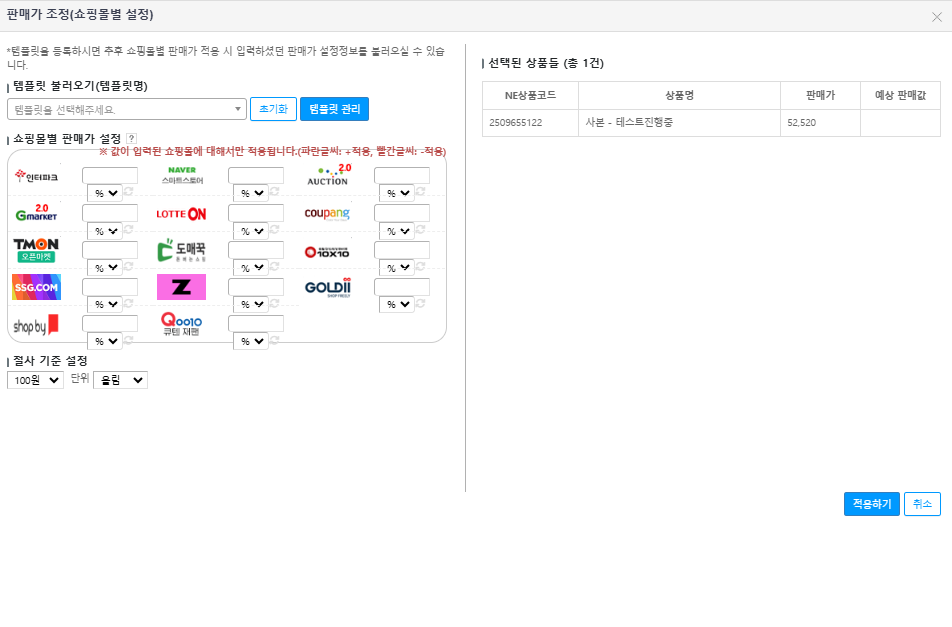This screenshot has height=627, width=952.
Task: Click the SSG.COM logo
Action: point(36,287)
